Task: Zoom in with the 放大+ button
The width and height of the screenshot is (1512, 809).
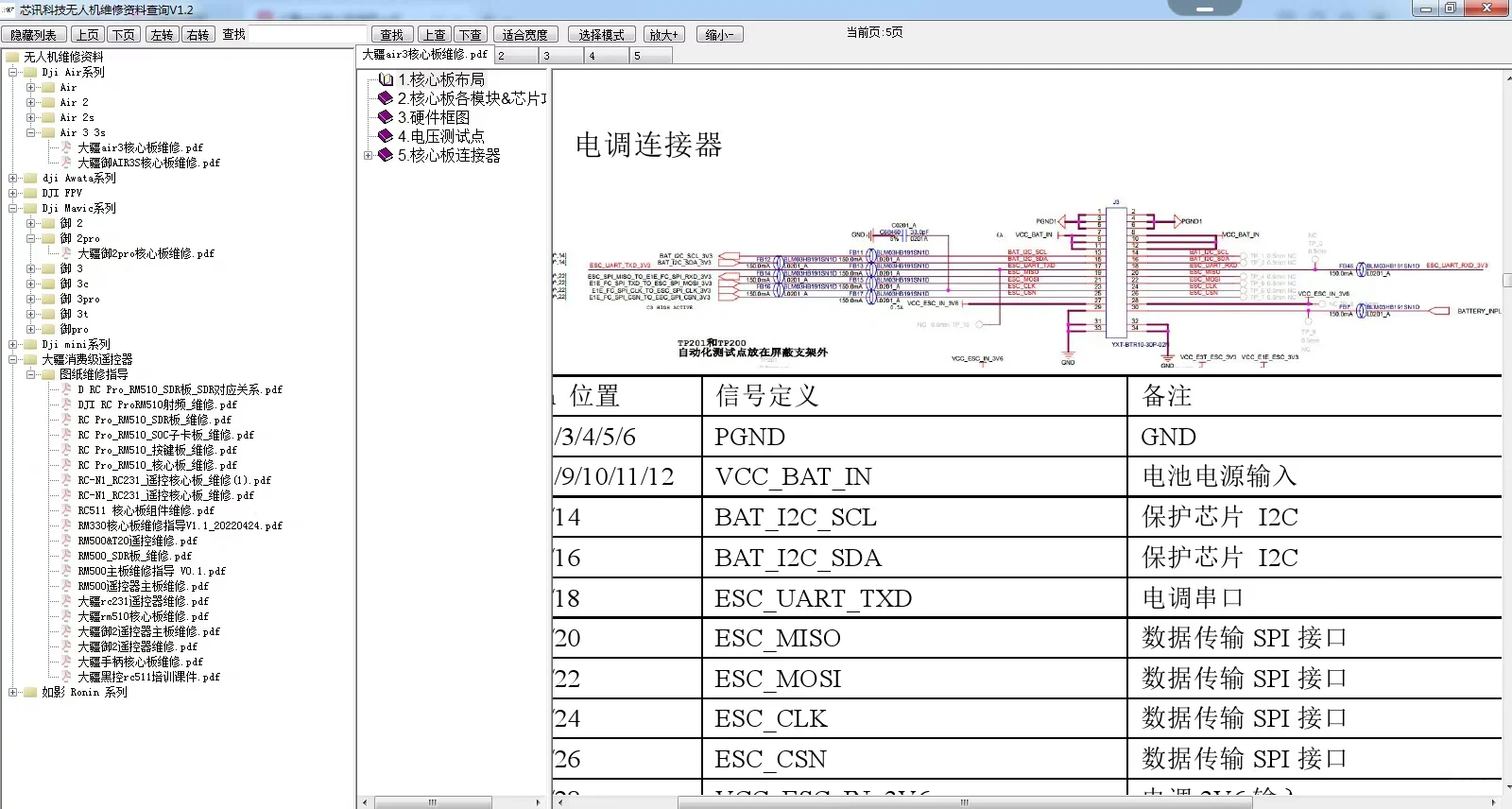Action: click(664, 34)
